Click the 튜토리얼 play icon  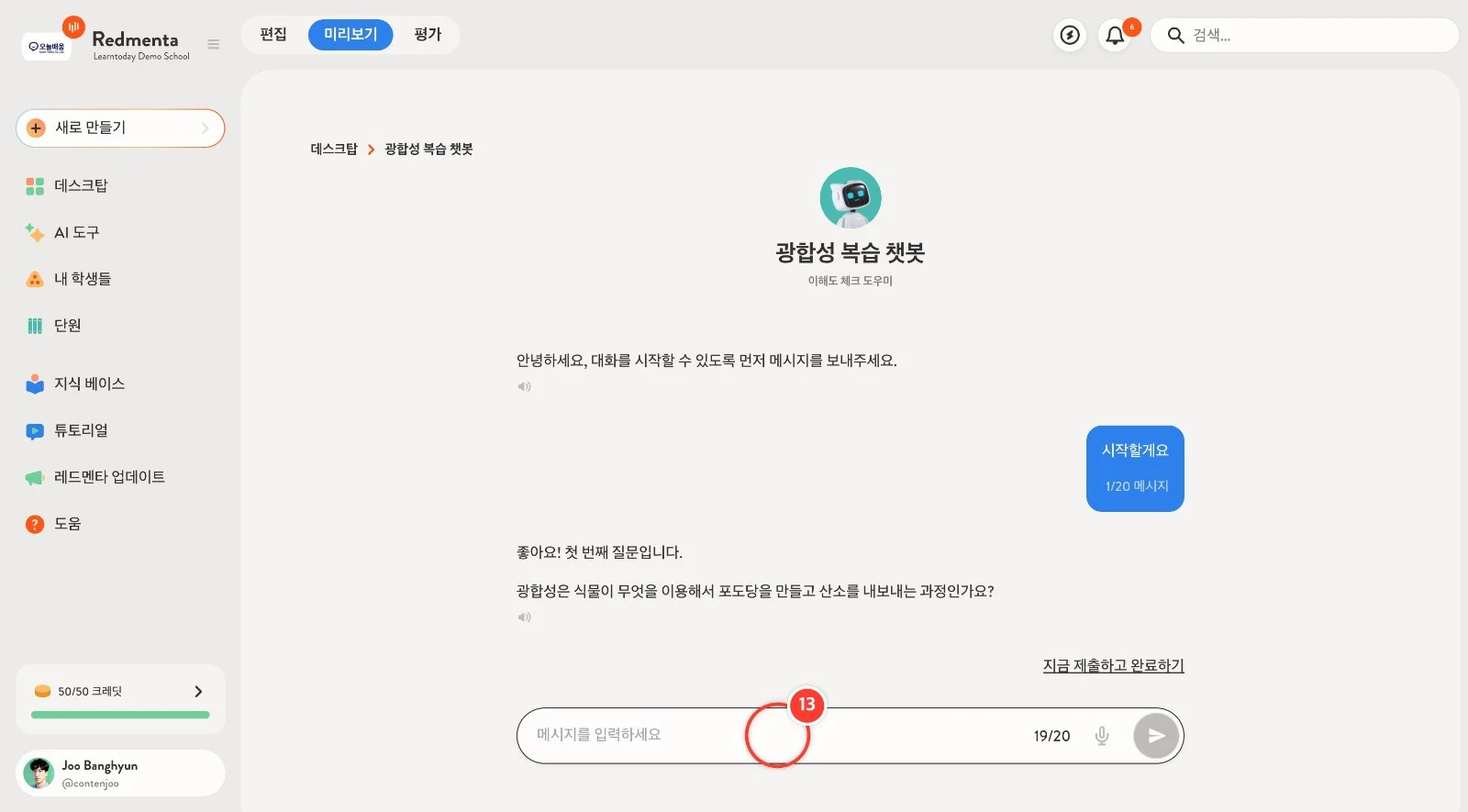pyautogui.click(x=35, y=430)
